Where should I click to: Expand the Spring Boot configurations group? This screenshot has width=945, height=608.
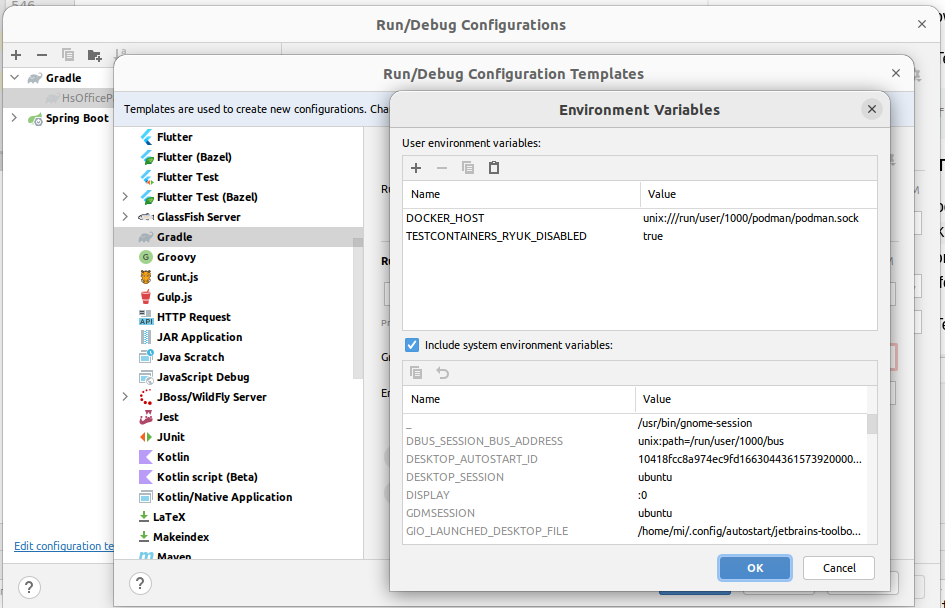(x=15, y=118)
